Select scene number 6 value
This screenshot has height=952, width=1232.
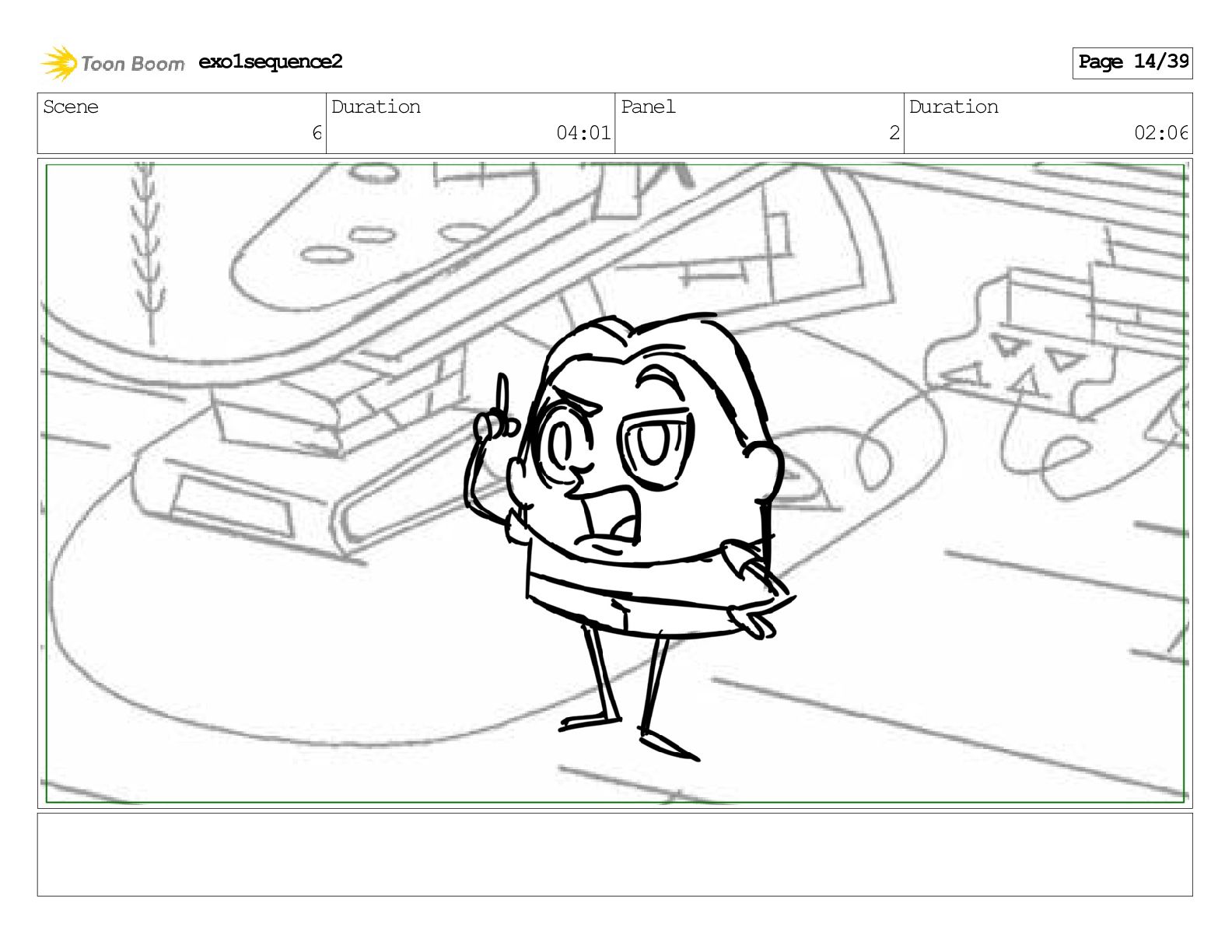tap(317, 133)
